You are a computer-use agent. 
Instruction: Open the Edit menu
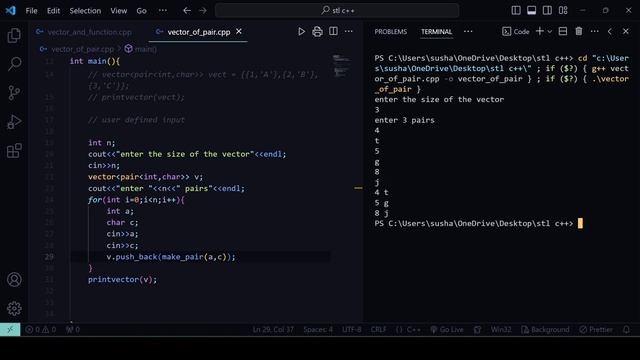[53, 11]
